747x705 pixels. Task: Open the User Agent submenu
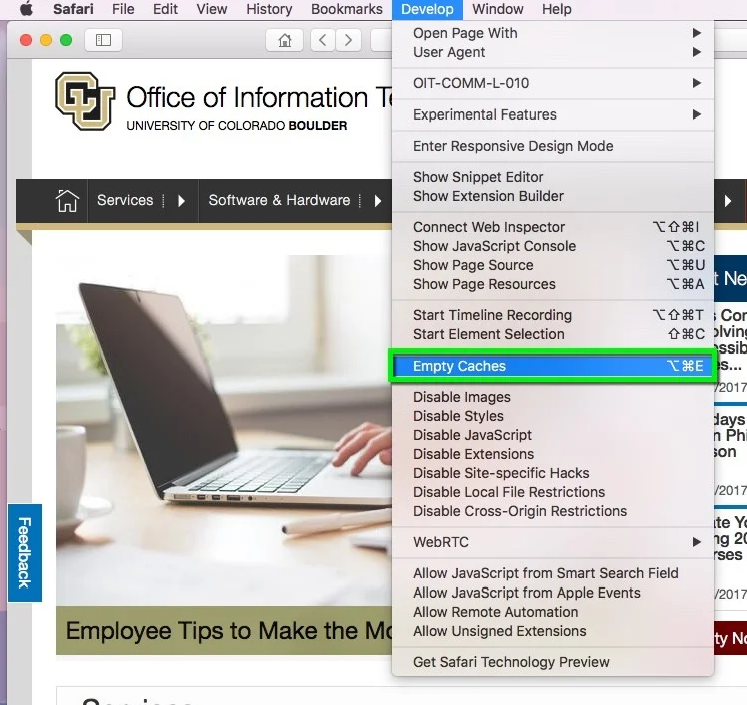coord(553,52)
